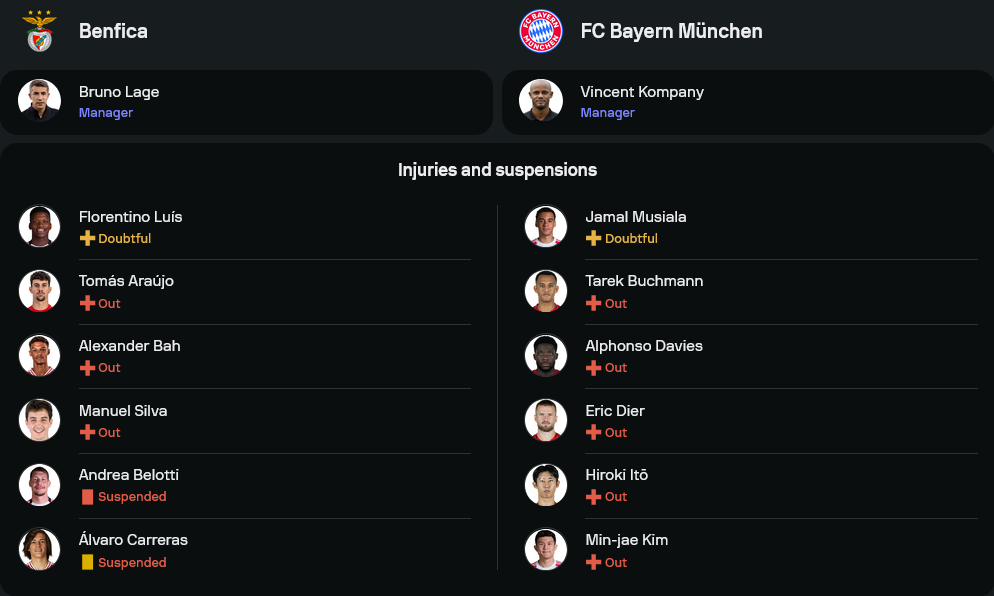
Task: Select Alphonso Davies's player avatar
Action: point(546,355)
